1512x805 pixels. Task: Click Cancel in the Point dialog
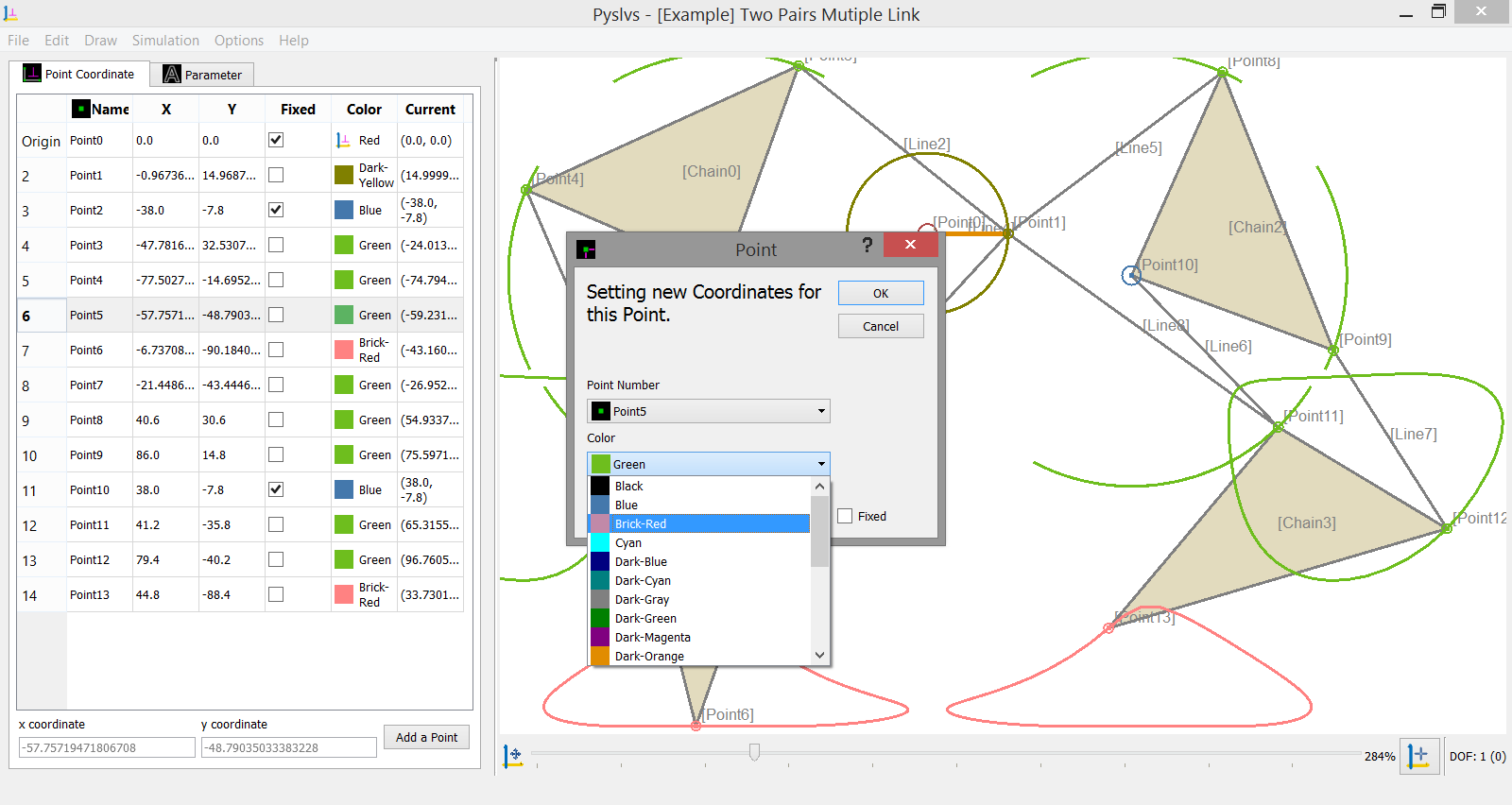pyautogui.click(x=881, y=326)
